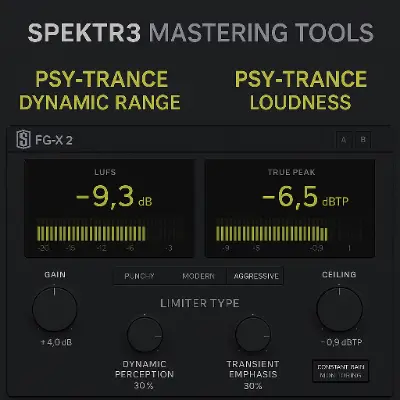Click the True Peak meter bars

(271, 234)
